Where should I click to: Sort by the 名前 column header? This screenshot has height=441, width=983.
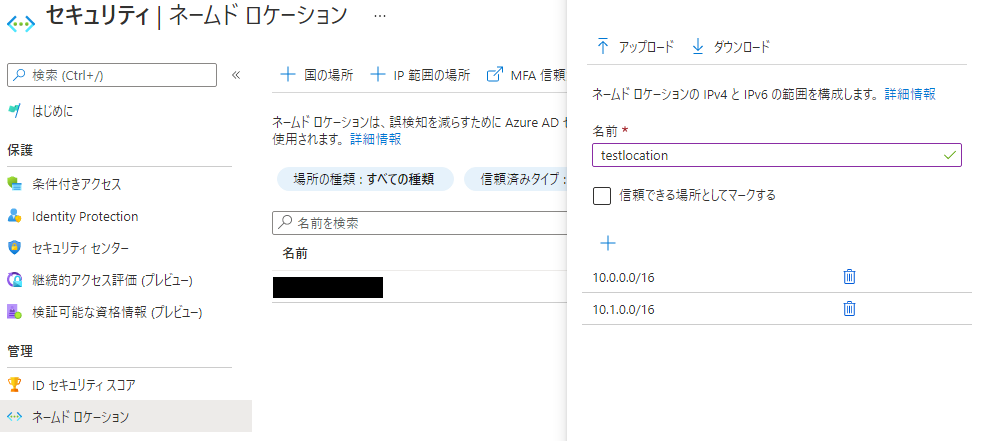pos(295,253)
